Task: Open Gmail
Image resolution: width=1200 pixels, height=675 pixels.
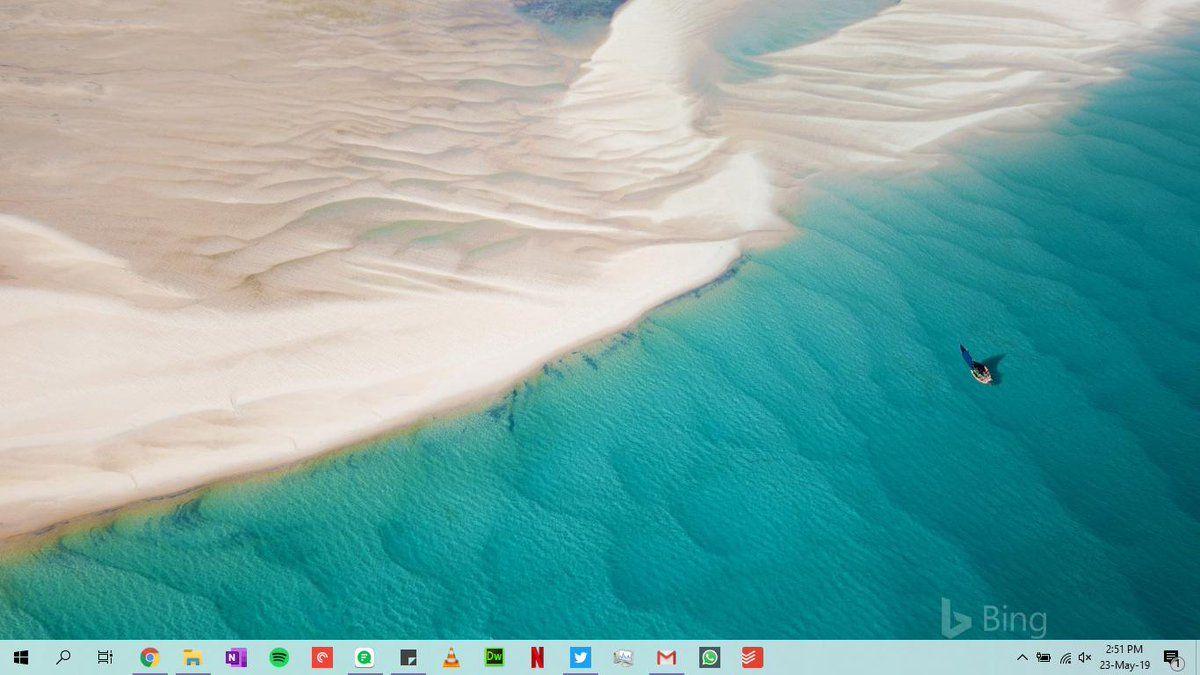Action: 665,658
